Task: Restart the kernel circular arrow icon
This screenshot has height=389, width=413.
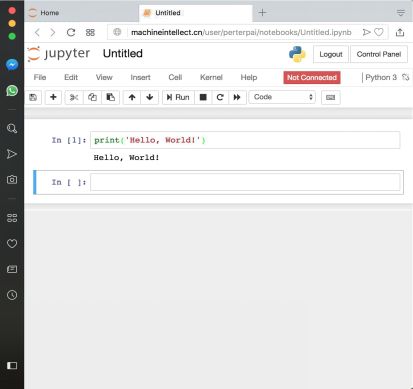Action: (220, 97)
